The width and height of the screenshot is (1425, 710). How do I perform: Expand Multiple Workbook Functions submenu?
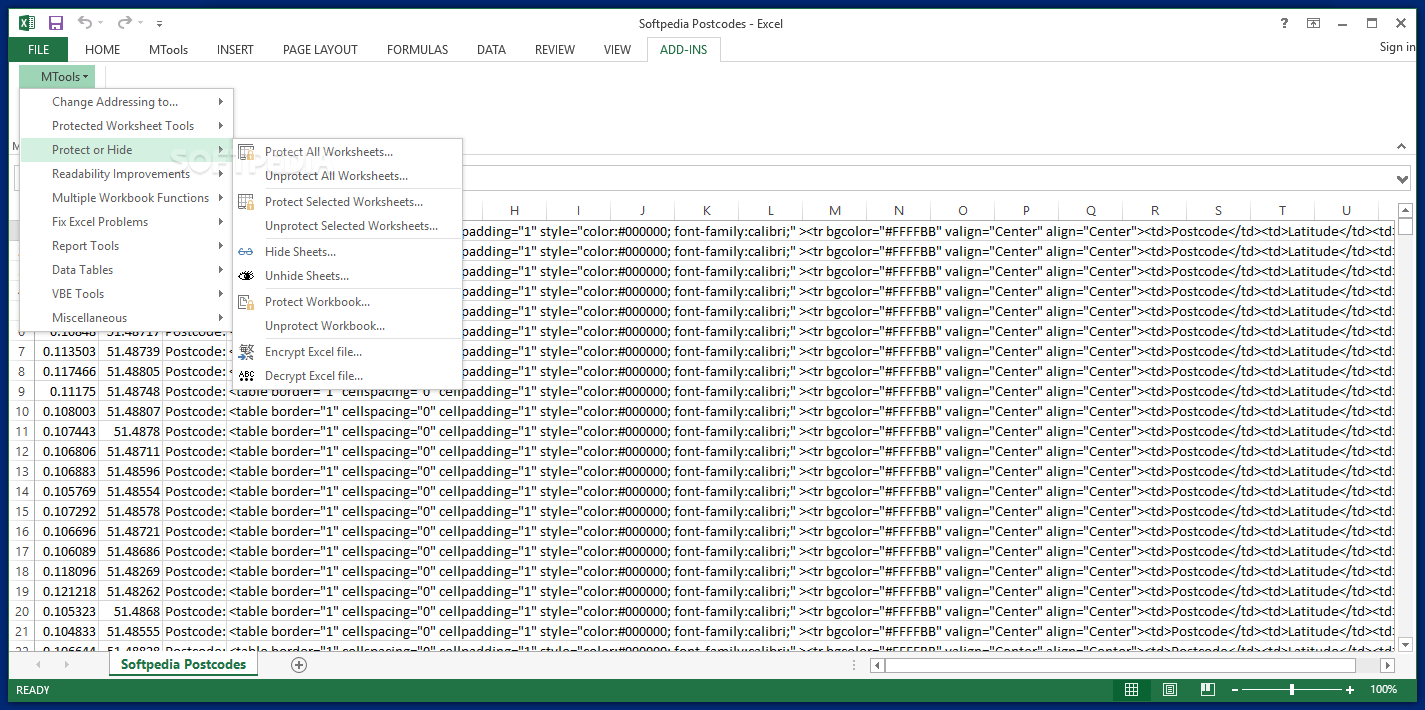click(127, 198)
